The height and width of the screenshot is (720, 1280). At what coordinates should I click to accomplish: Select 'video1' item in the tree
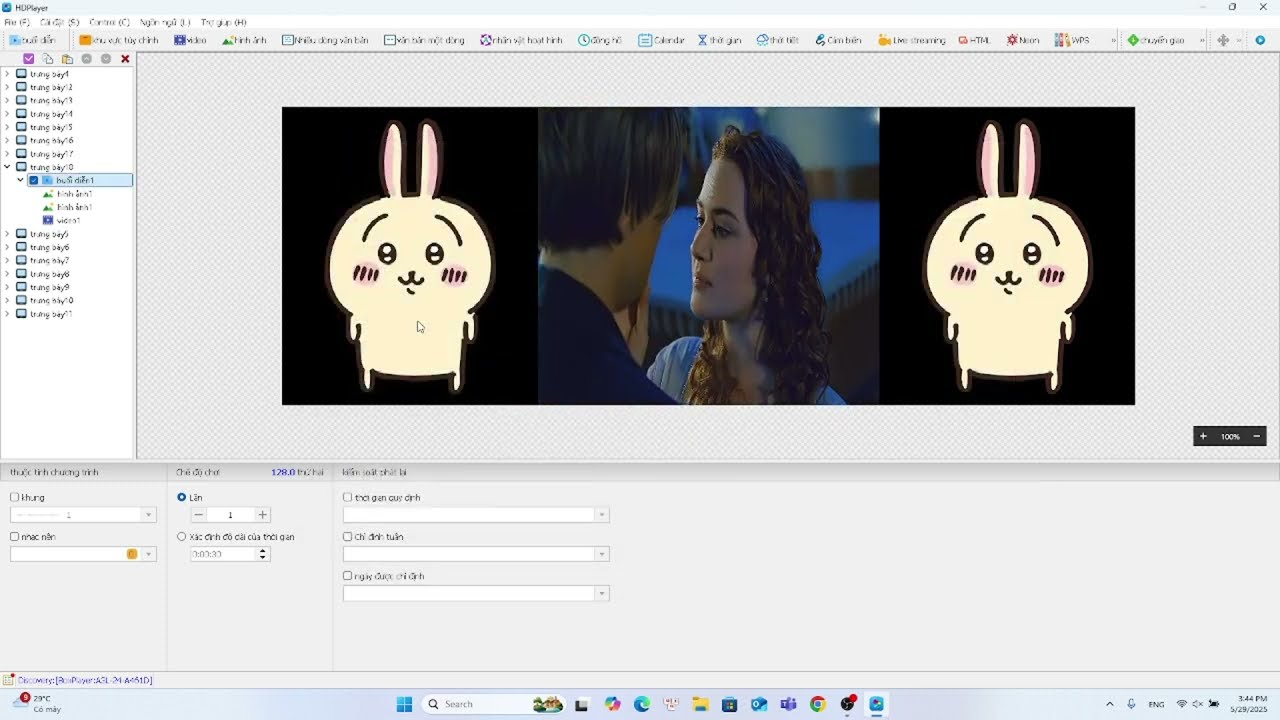[68, 220]
